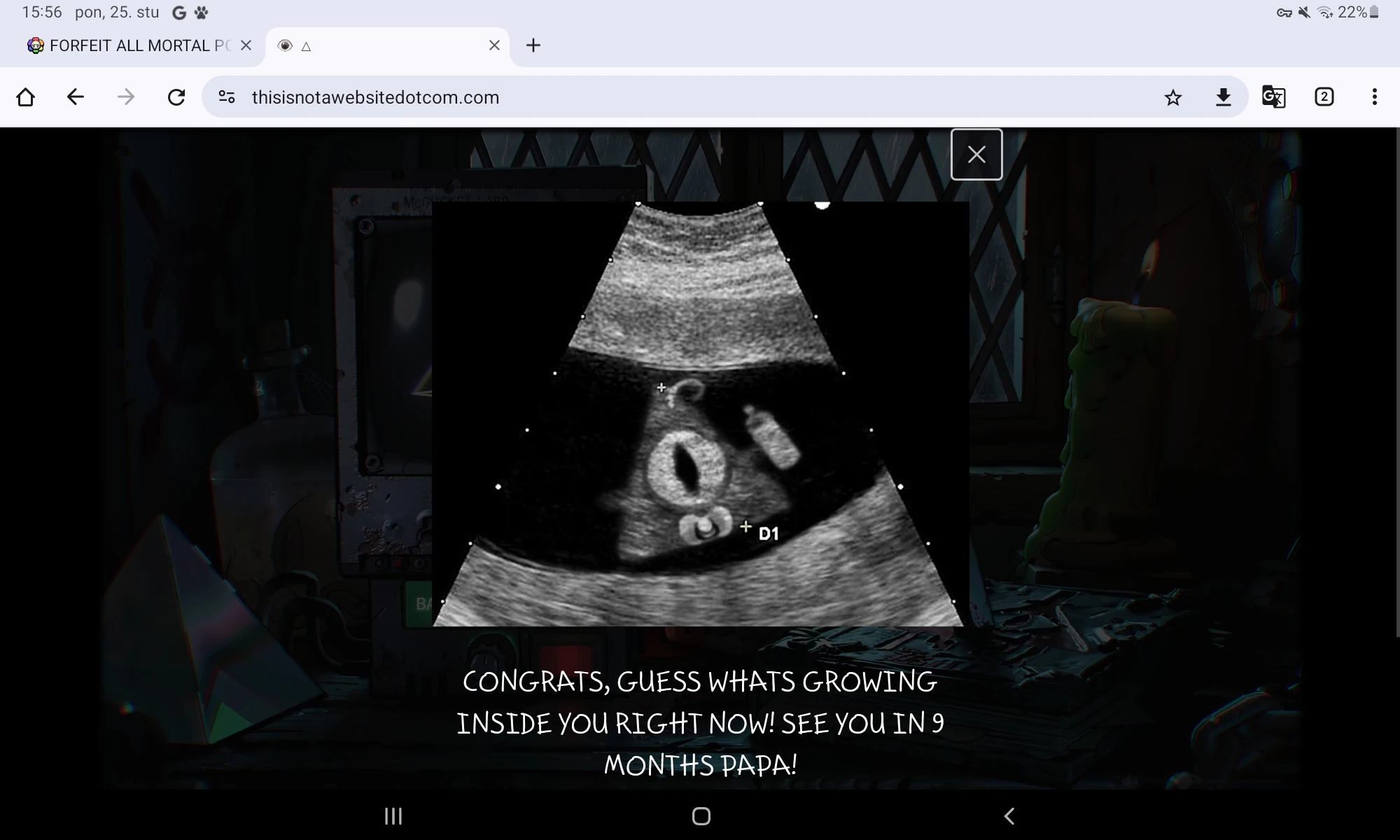Open the tab switcher showing 2 tabs
The width and height of the screenshot is (1400, 840).
(x=1324, y=97)
